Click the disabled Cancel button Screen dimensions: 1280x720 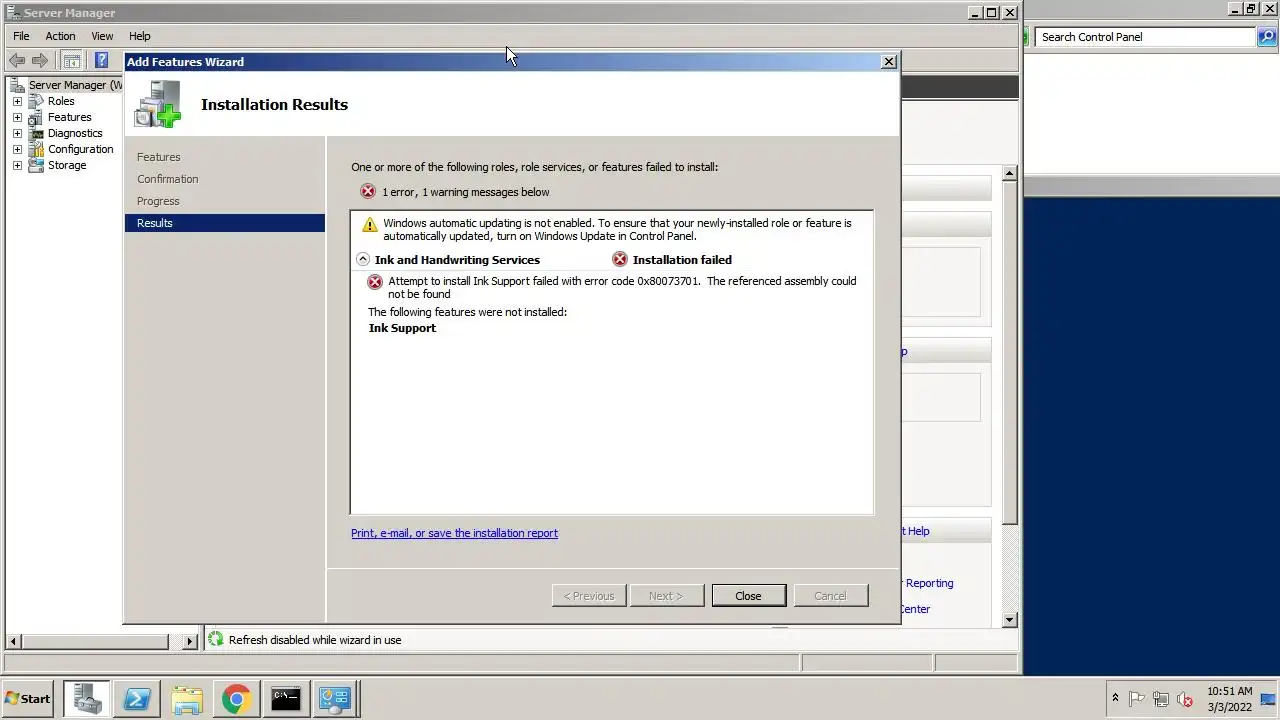(830, 596)
